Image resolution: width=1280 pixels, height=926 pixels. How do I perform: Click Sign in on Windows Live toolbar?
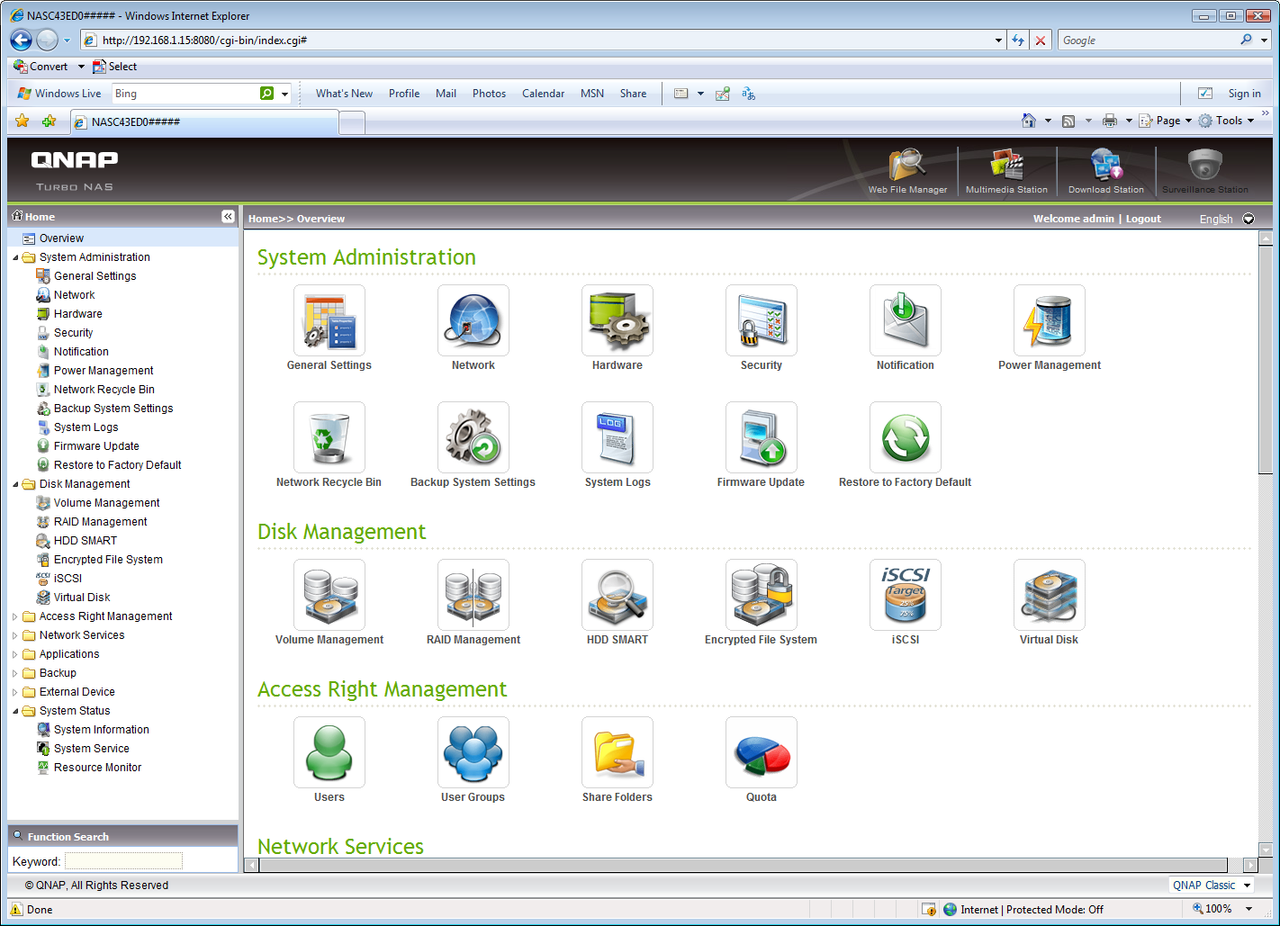click(1244, 93)
